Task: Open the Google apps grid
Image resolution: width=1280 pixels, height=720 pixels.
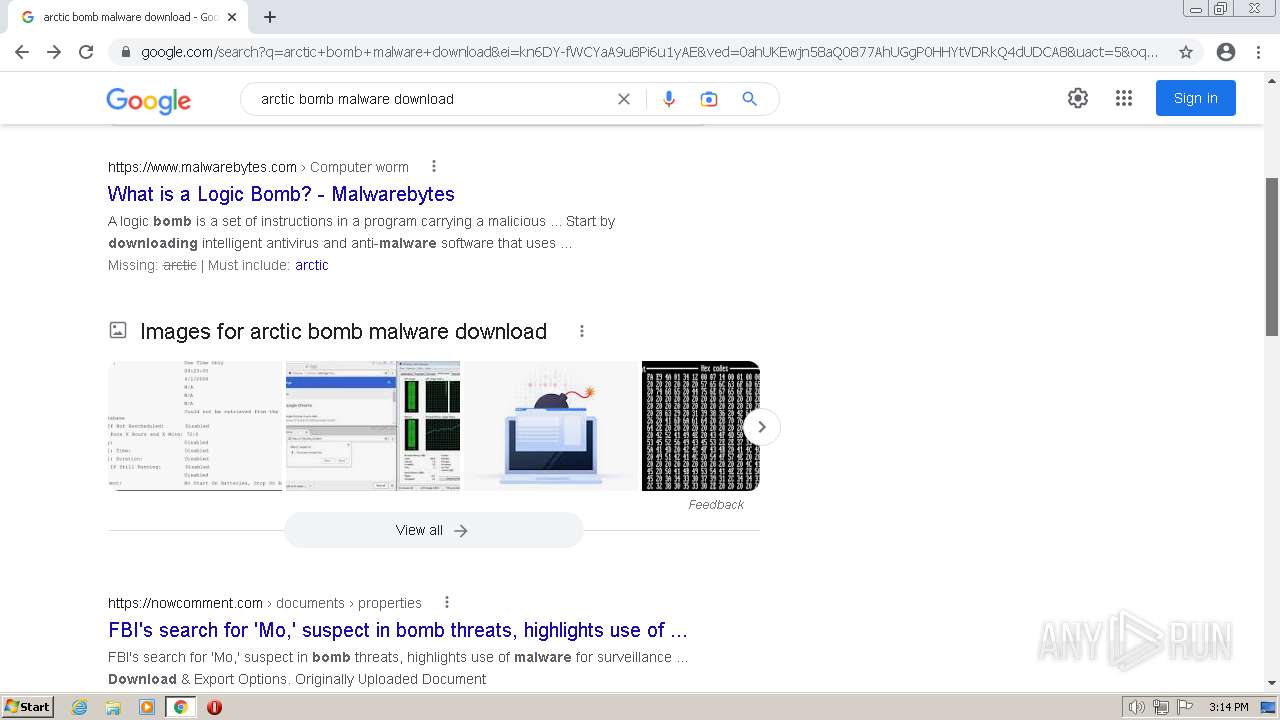Action: tap(1124, 98)
